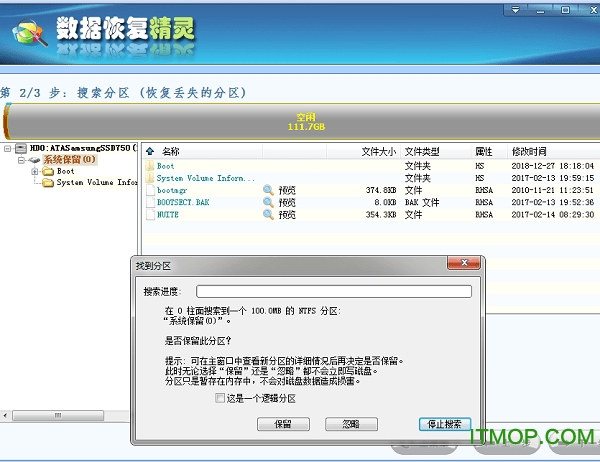
Task: Preview bootmgr with its magnifier icon
Action: click(268, 190)
